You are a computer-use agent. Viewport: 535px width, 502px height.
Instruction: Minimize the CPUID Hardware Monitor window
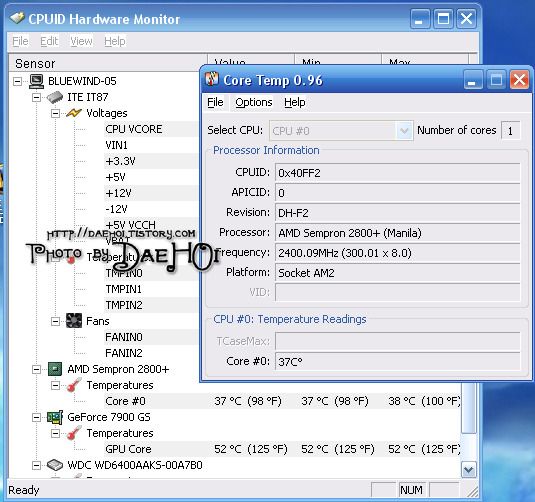(x=420, y=18)
